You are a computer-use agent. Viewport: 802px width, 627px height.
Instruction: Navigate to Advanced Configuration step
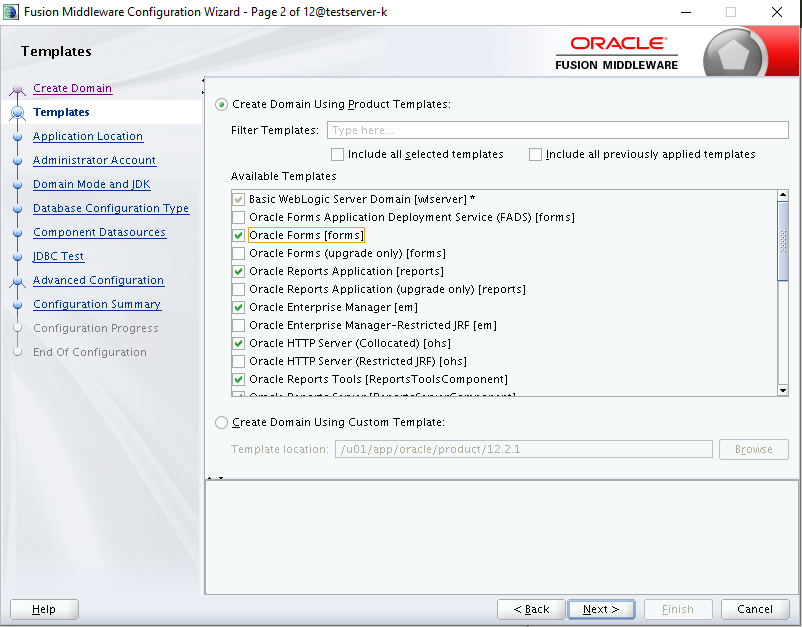pos(99,281)
